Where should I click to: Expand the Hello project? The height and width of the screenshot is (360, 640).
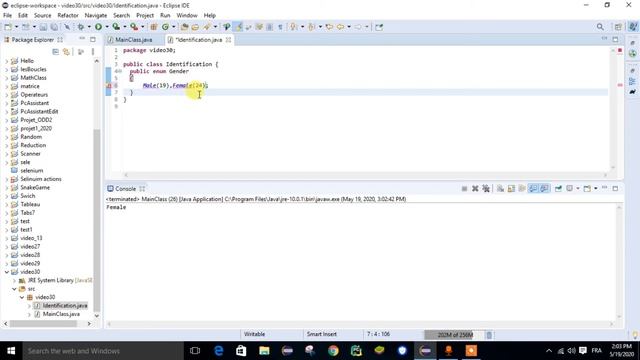(6, 61)
